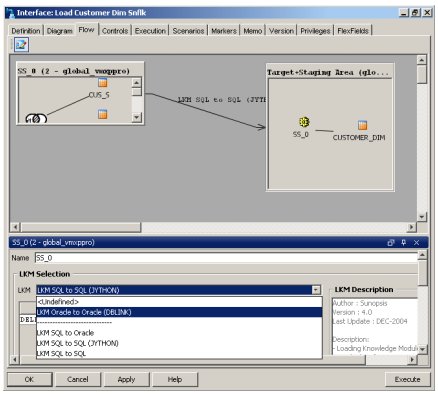This screenshot has width=438, height=394.
Task: Select the CUS_S source table icon
Action: coord(103,82)
